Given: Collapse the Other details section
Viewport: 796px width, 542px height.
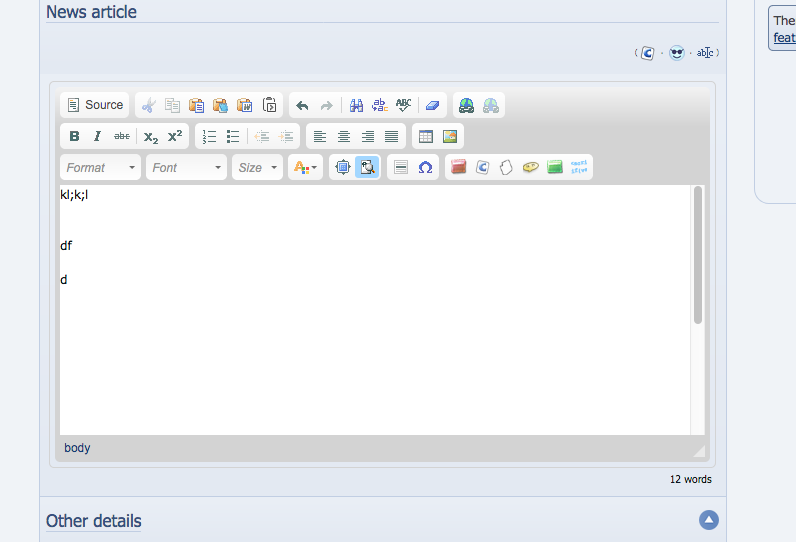Looking at the screenshot, I should [709, 520].
